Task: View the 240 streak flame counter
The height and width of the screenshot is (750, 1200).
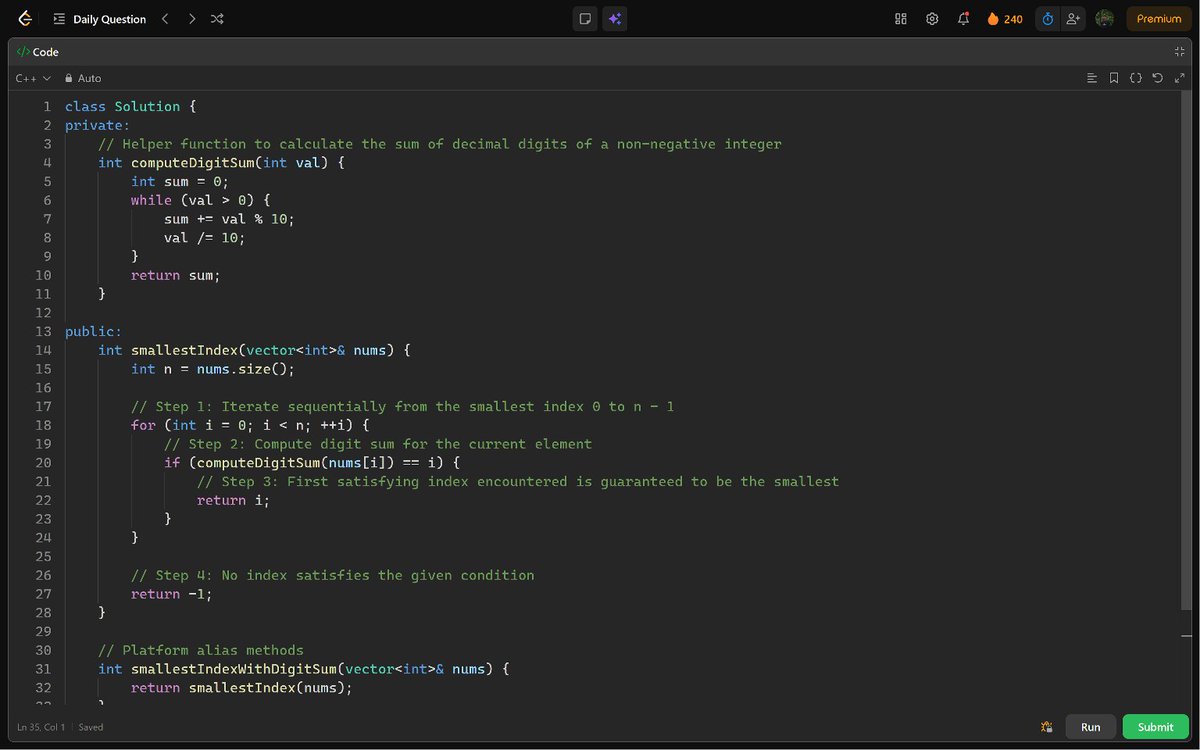Action: tap(1005, 19)
